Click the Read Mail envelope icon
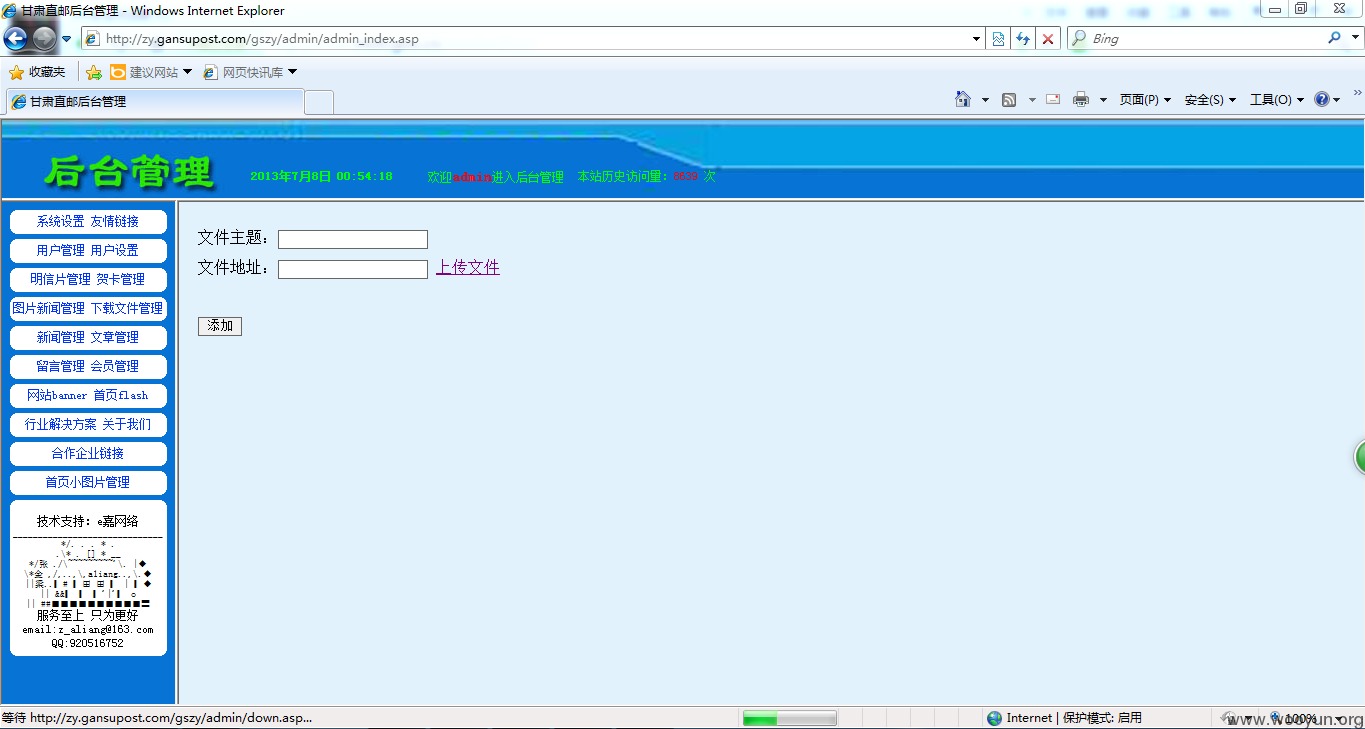 click(1053, 99)
